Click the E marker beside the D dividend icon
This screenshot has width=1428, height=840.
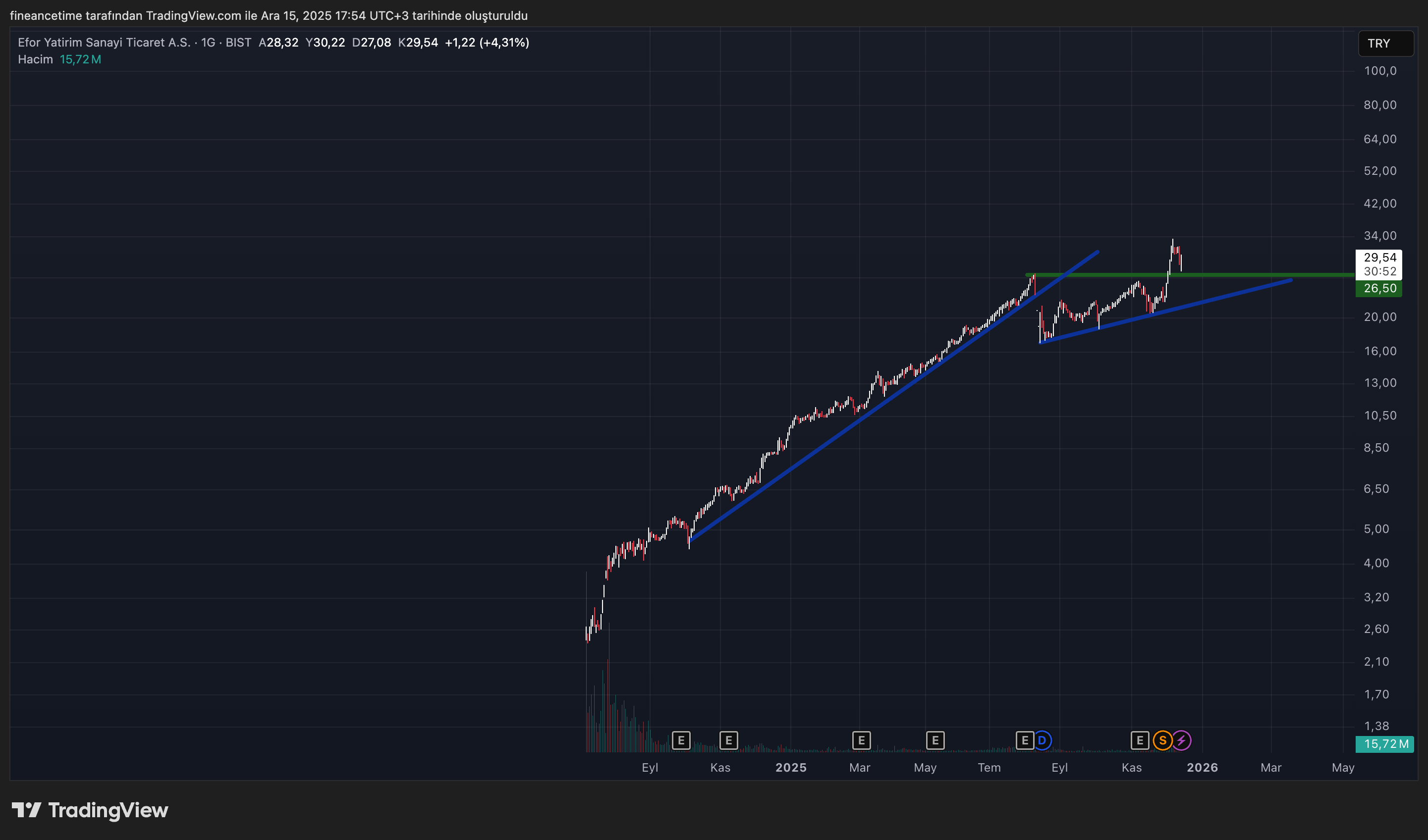(x=1025, y=740)
